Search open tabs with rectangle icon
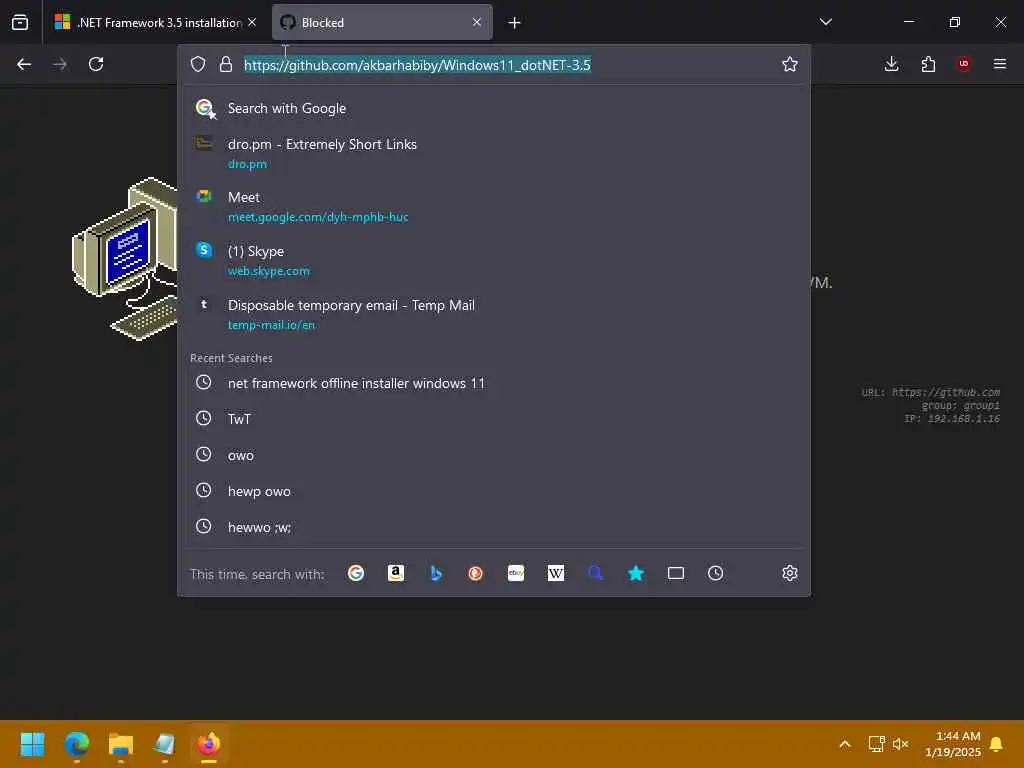 (676, 573)
